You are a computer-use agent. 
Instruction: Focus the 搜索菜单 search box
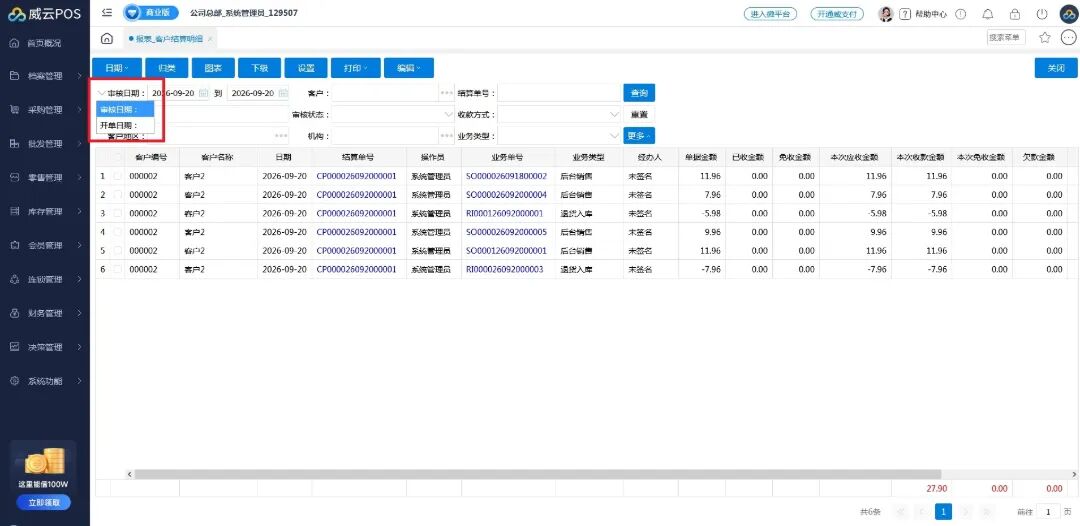pos(1006,38)
